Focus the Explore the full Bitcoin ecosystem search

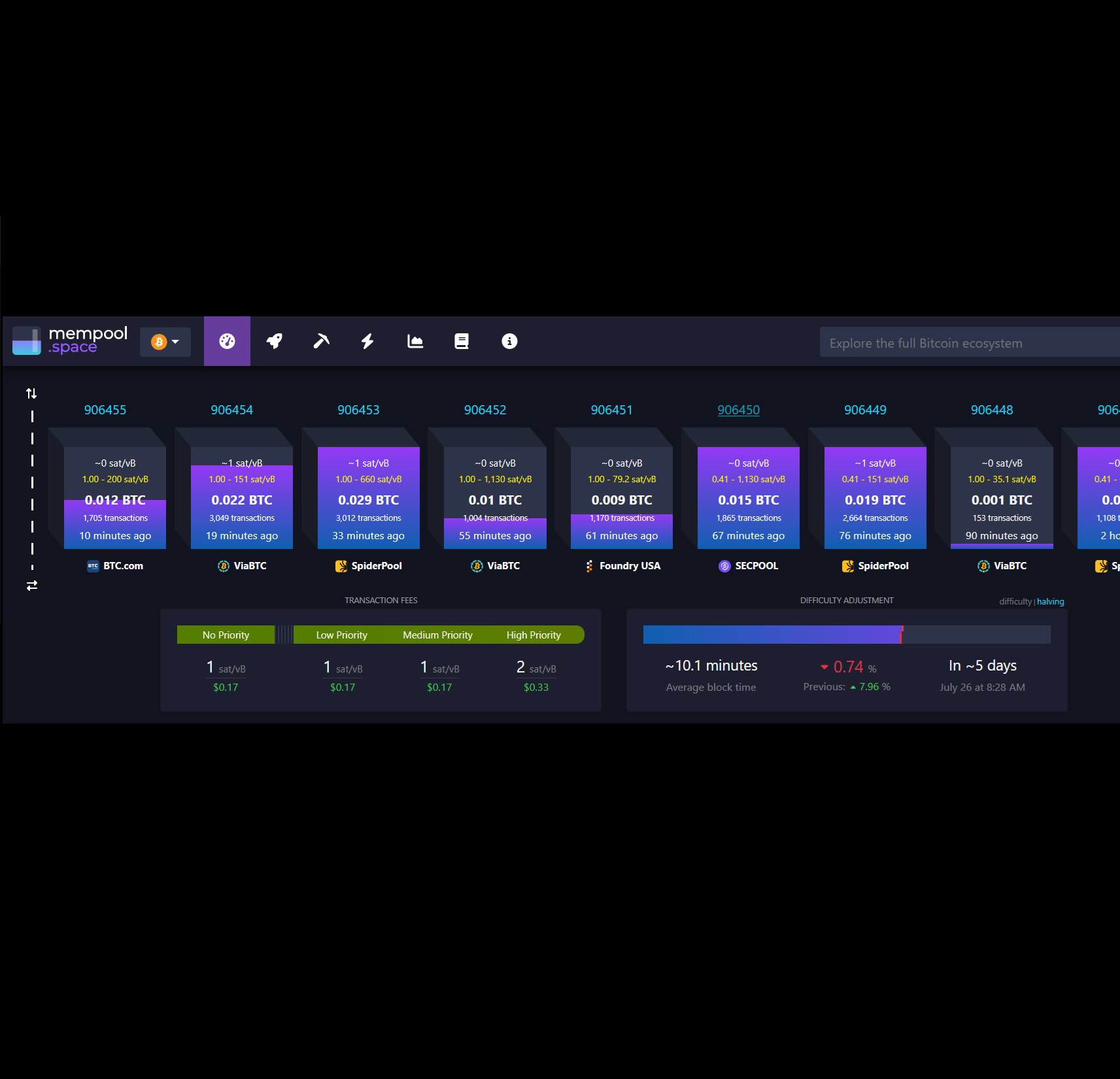point(970,342)
